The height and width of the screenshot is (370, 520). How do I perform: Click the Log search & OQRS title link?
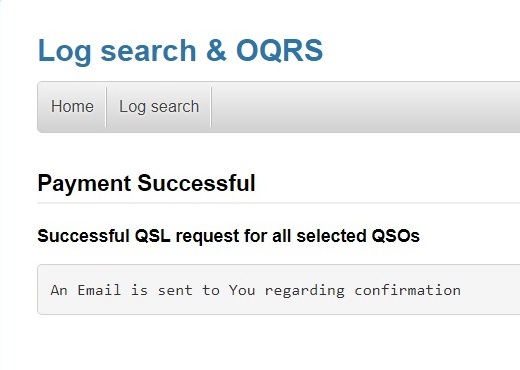click(x=180, y=50)
